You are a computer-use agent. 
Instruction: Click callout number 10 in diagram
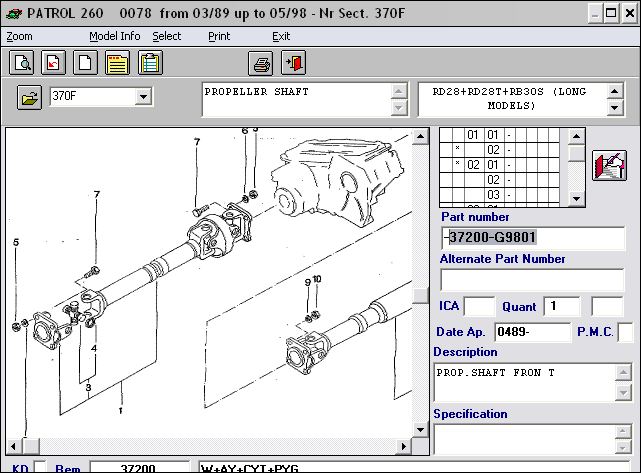(x=317, y=279)
